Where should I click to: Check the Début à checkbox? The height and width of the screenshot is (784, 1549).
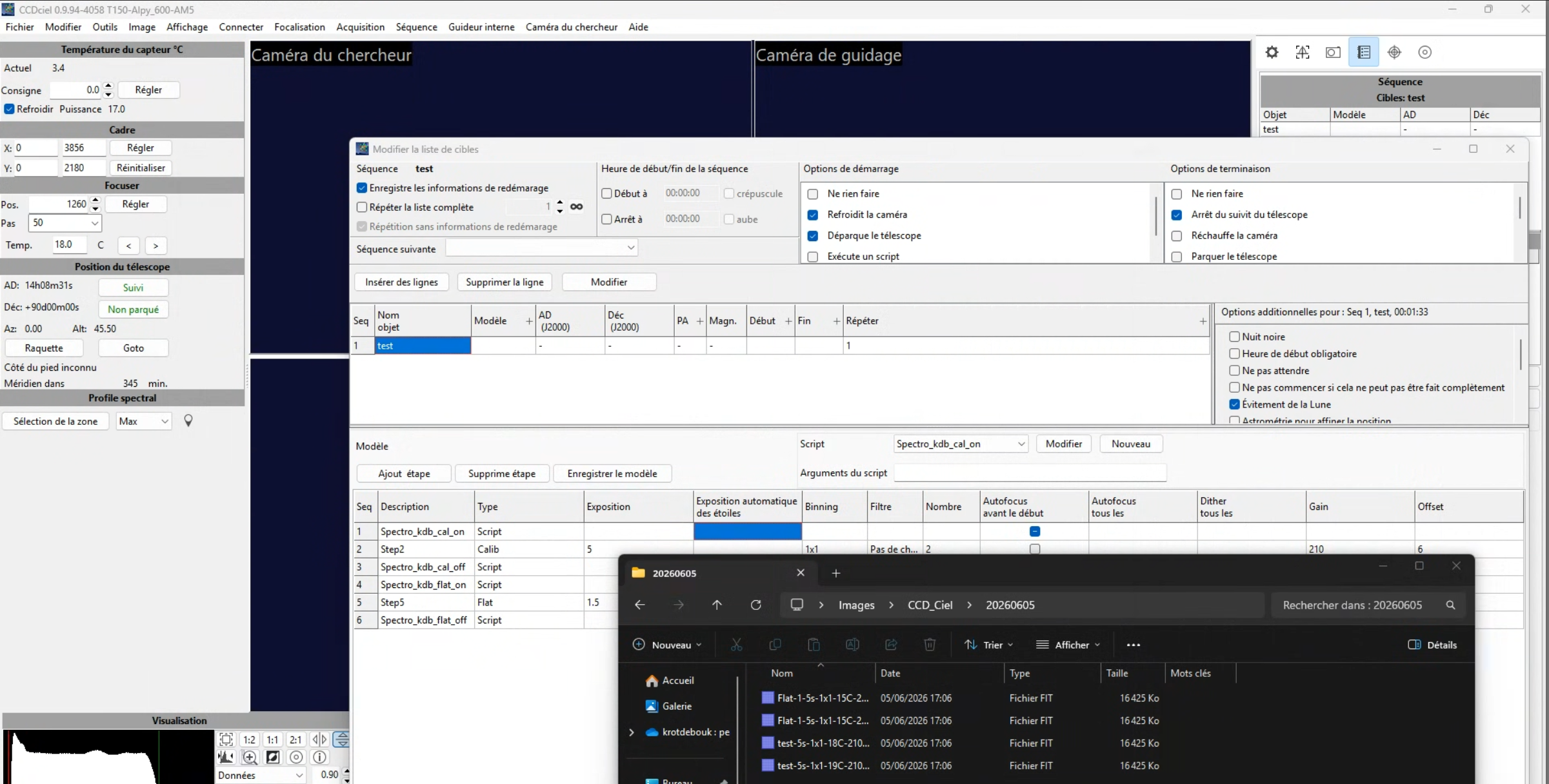point(606,193)
